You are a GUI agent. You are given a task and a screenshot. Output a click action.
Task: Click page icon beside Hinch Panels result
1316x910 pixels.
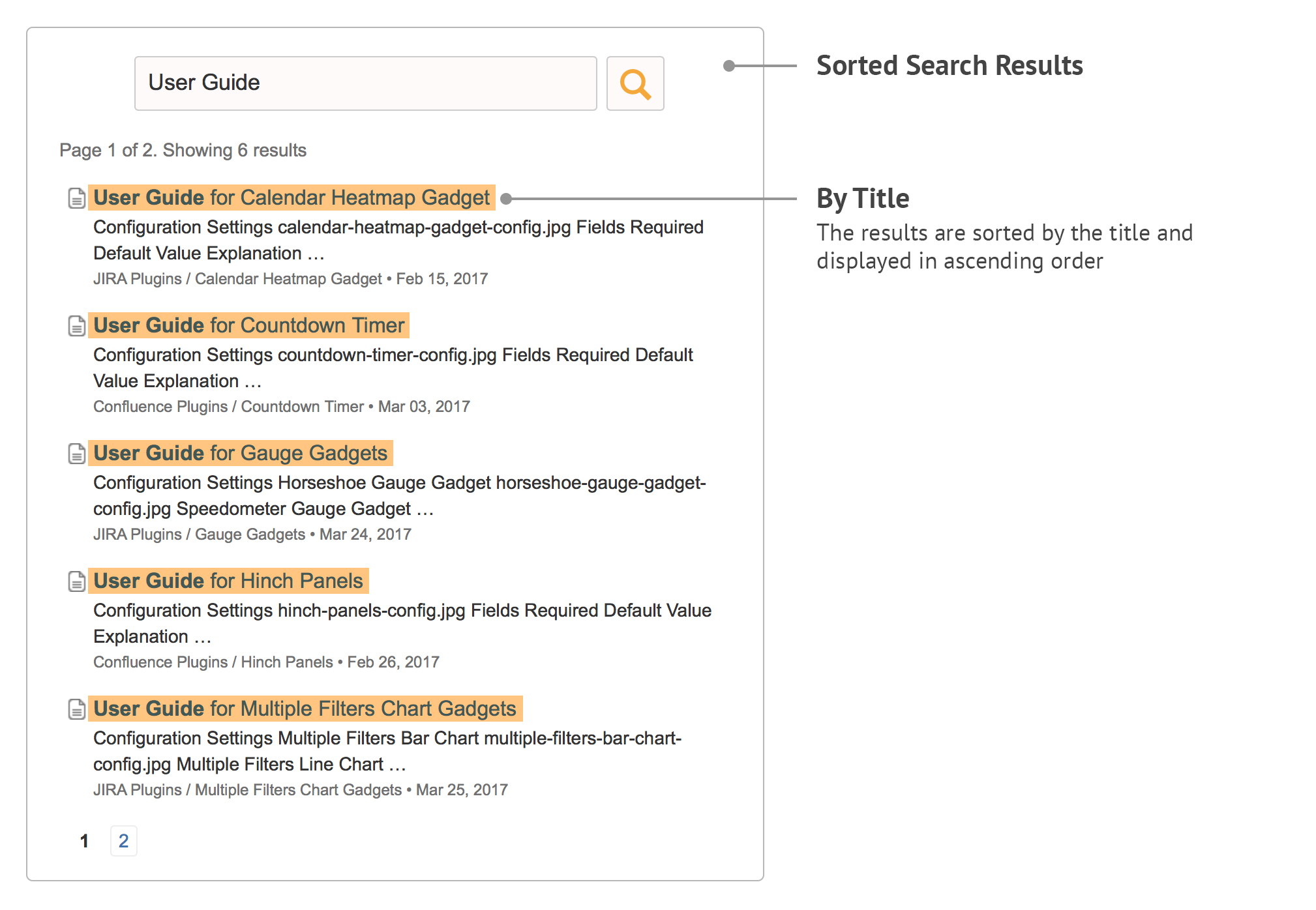click(x=77, y=581)
